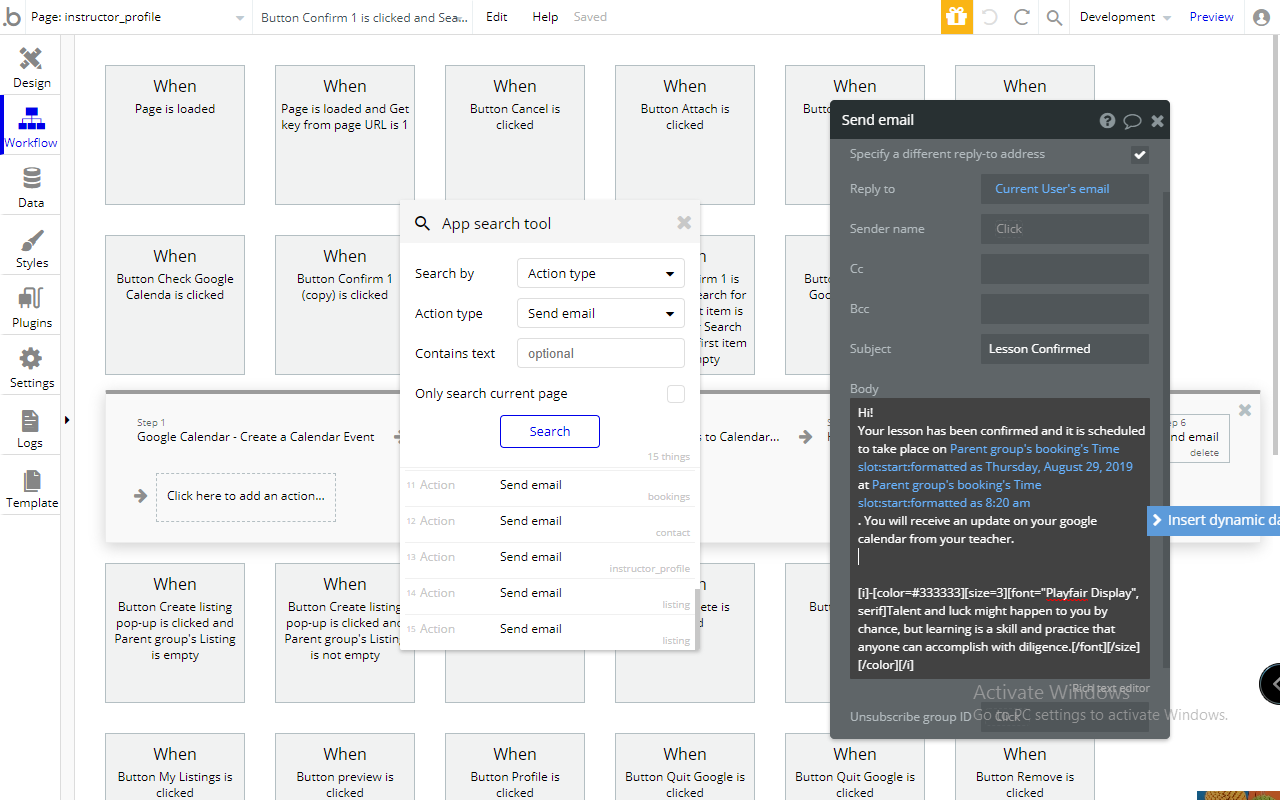Click 'Insert dynamic data' button
Screen dimensions: 1280x800
click(x=1214, y=520)
